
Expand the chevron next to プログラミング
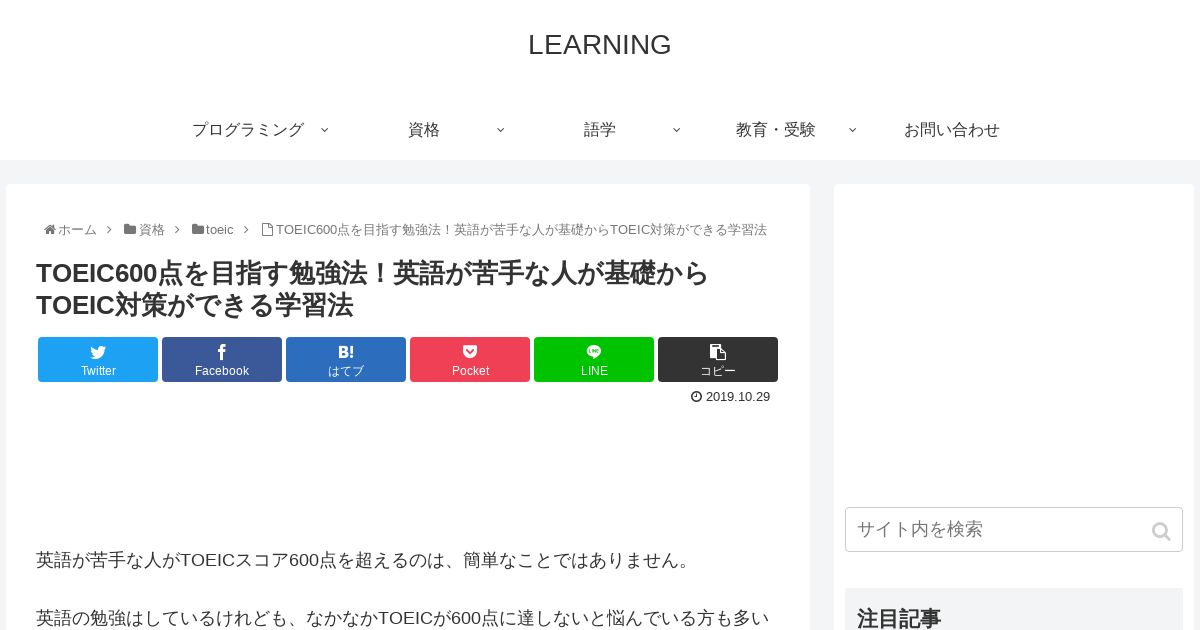pos(324,129)
